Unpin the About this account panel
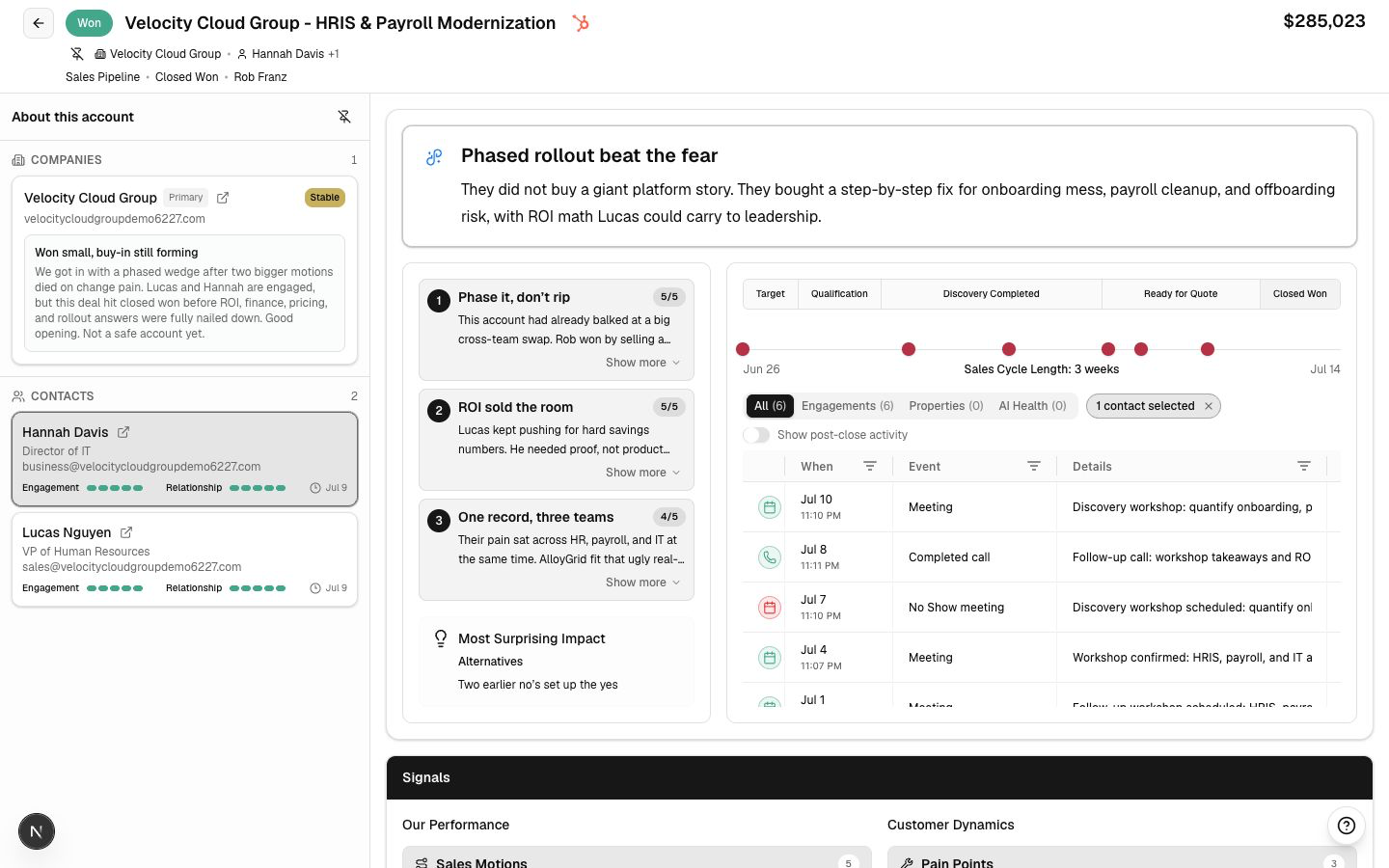Viewport: 1389px width, 868px height. [344, 117]
